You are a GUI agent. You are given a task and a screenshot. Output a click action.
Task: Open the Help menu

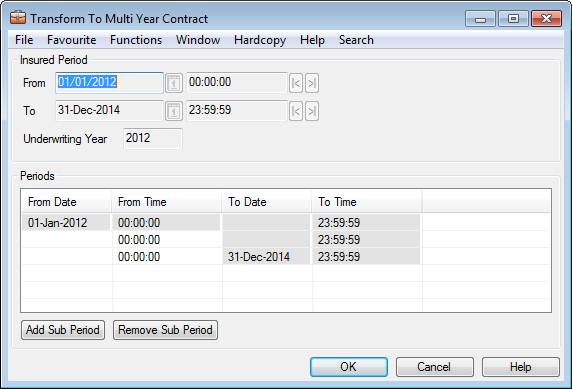(x=312, y=40)
